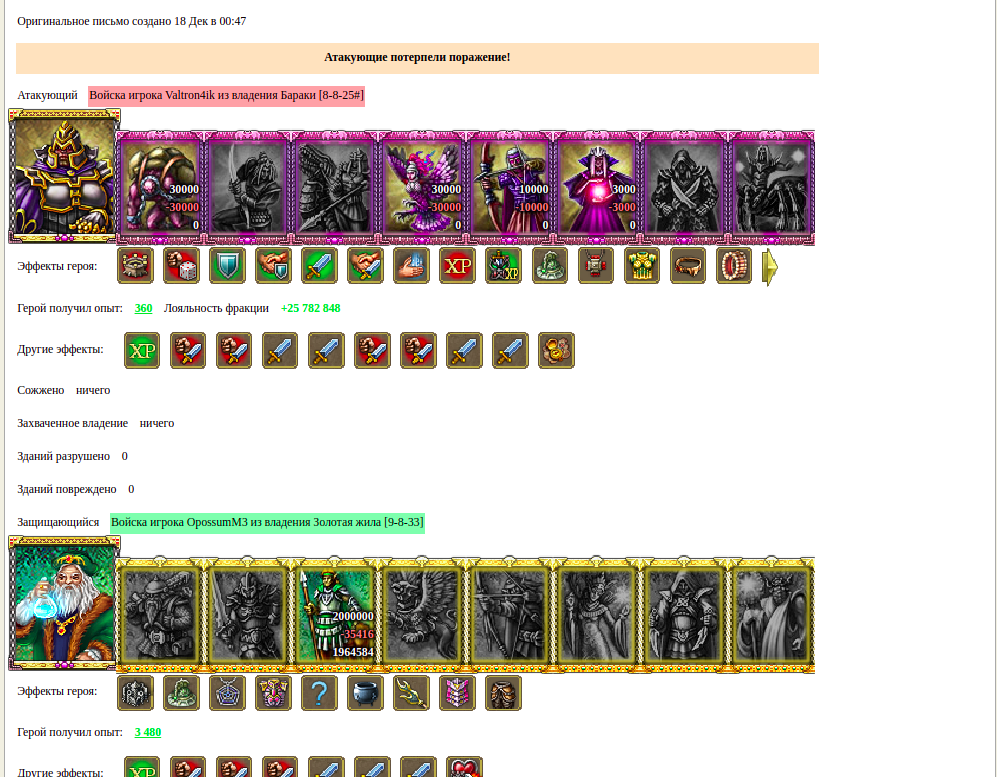Click the defender wizard hero portrait
Image resolution: width=997 pixels, height=777 pixels.
tap(64, 603)
